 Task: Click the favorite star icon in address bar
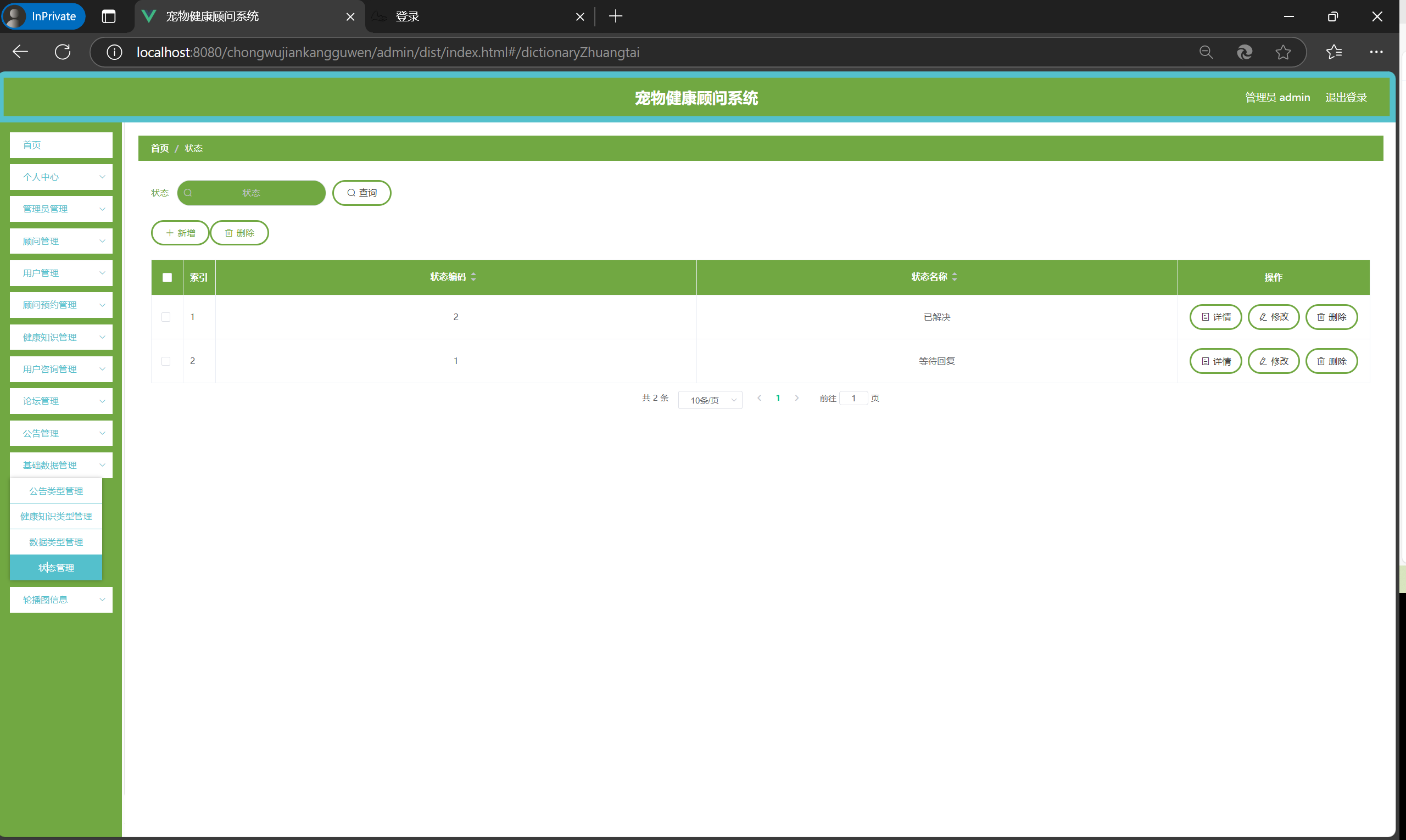1282,52
